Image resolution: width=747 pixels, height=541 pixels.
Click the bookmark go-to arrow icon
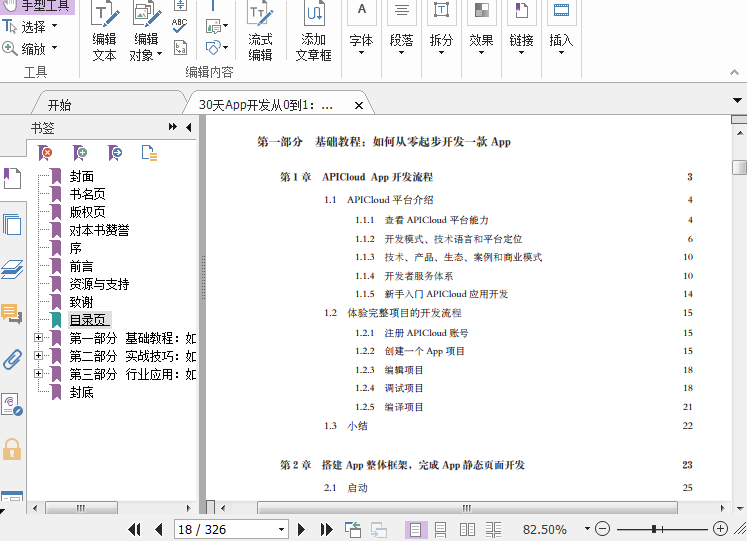[115, 153]
